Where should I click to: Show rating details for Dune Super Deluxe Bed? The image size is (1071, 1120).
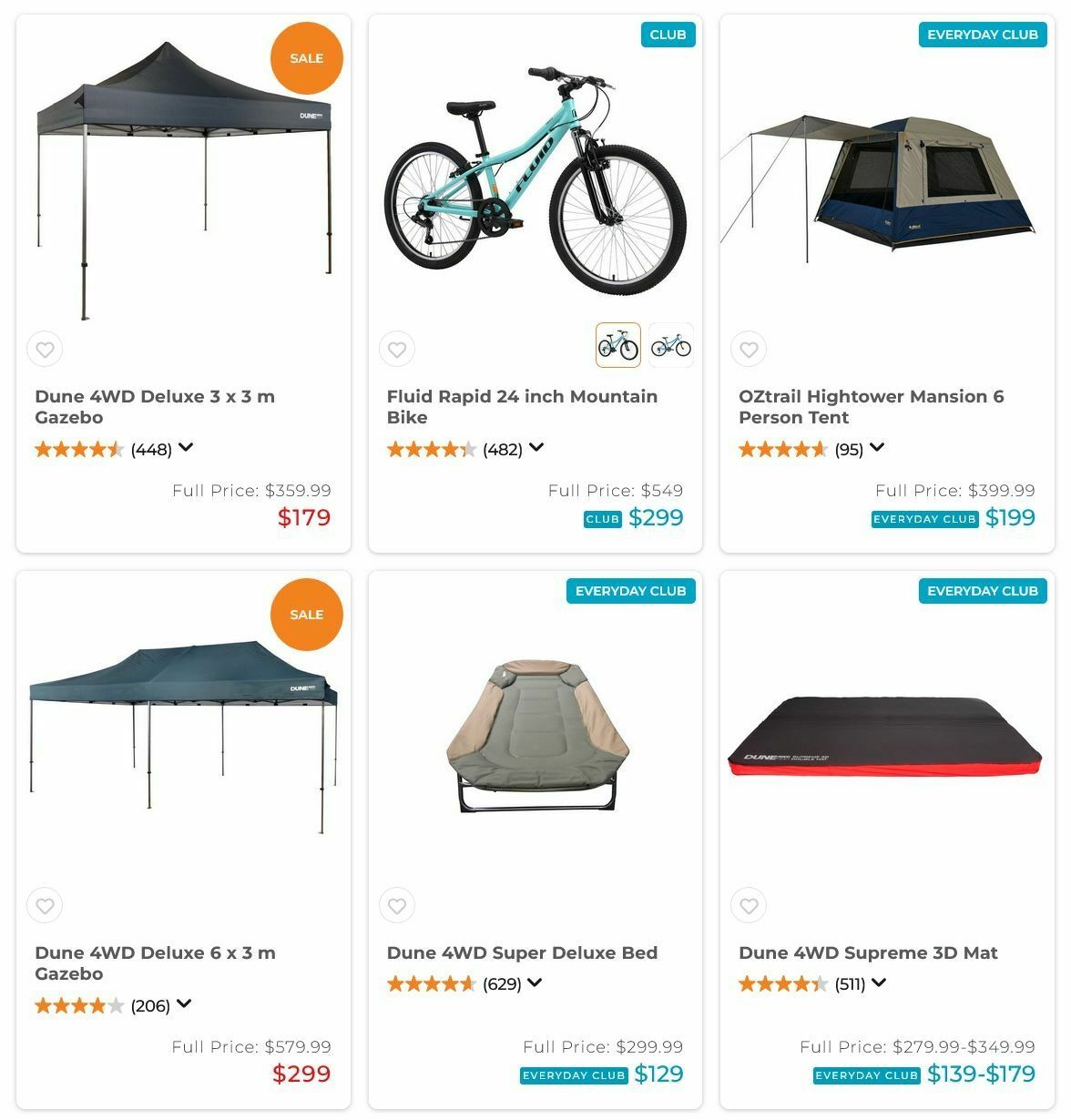pyautogui.click(x=535, y=983)
